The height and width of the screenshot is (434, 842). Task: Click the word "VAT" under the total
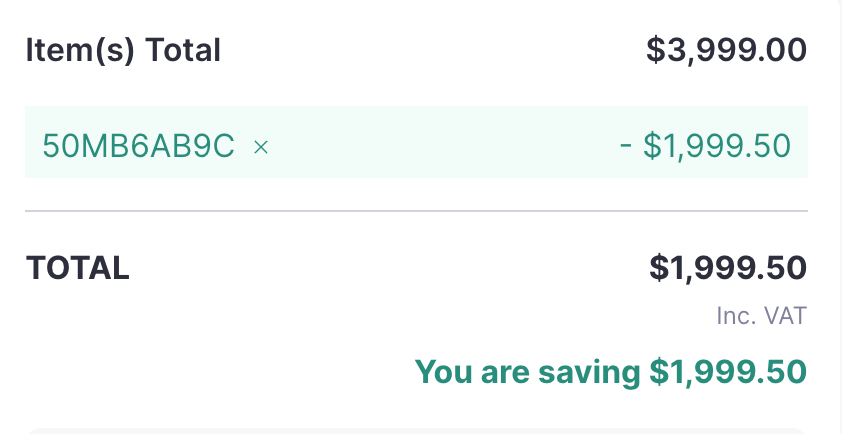click(783, 317)
